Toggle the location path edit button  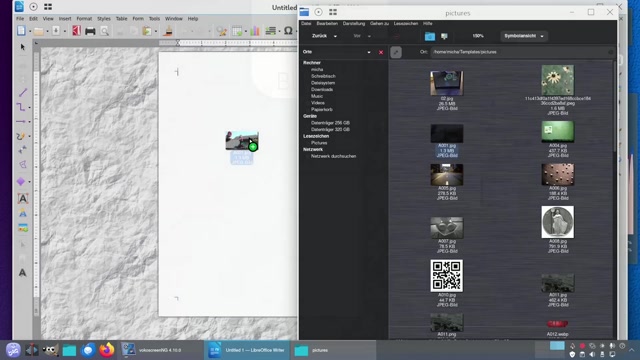(x=396, y=52)
